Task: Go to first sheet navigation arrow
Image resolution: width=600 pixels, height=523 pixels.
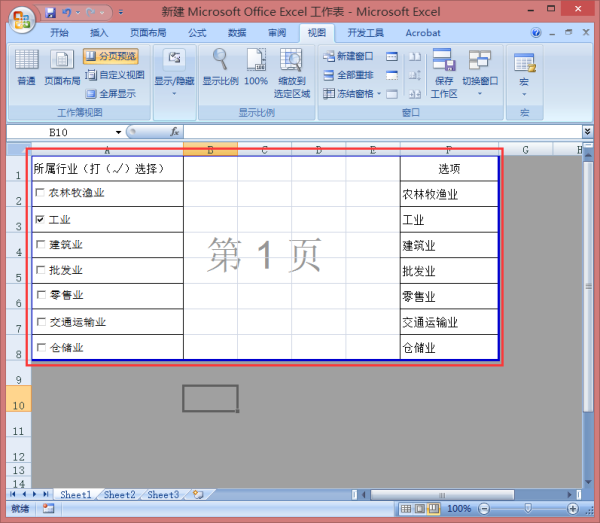Action: click(x=13, y=494)
